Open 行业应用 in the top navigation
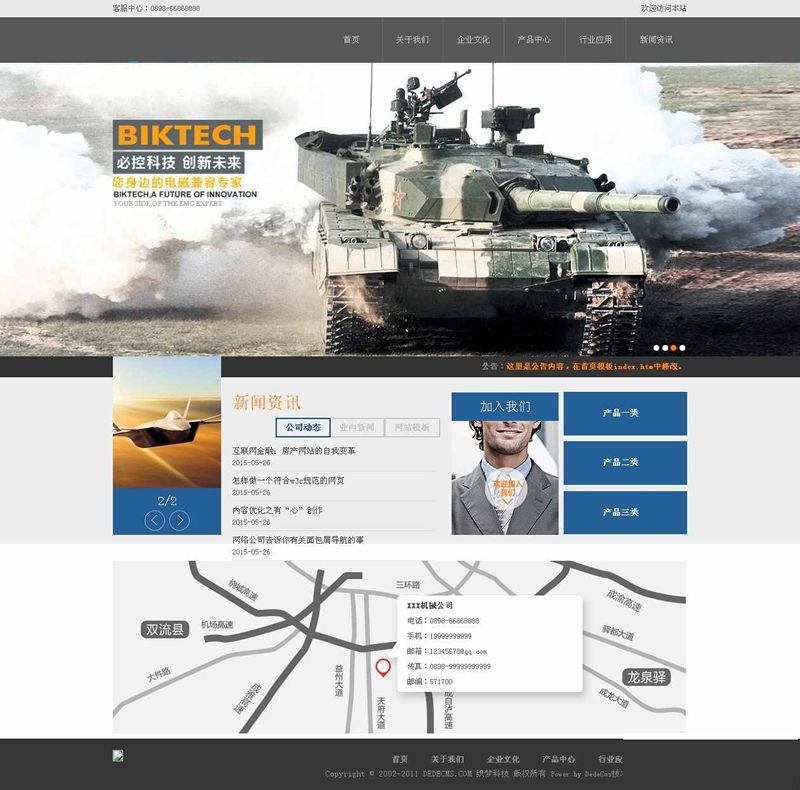The height and width of the screenshot is (790, 800). 595,39
